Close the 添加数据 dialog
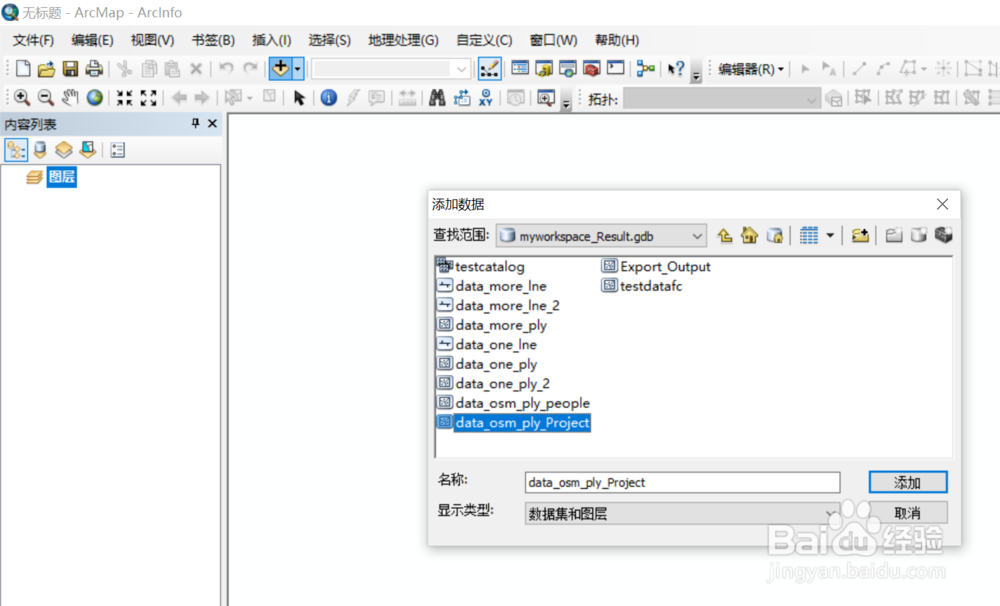The height and width of the screenshot is (606, 1000). [x=942, y=204]
